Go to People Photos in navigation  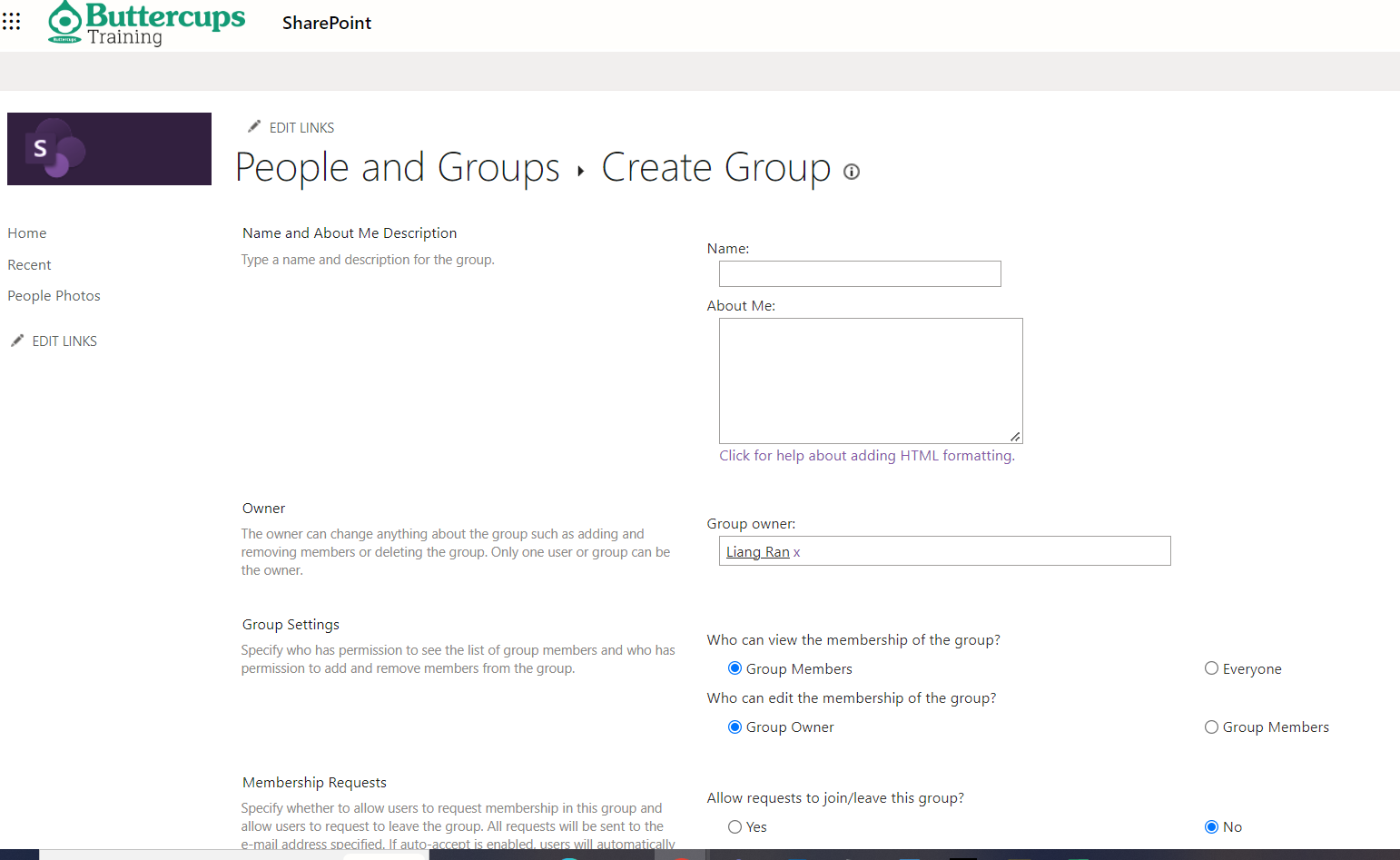tap(54, 296)
